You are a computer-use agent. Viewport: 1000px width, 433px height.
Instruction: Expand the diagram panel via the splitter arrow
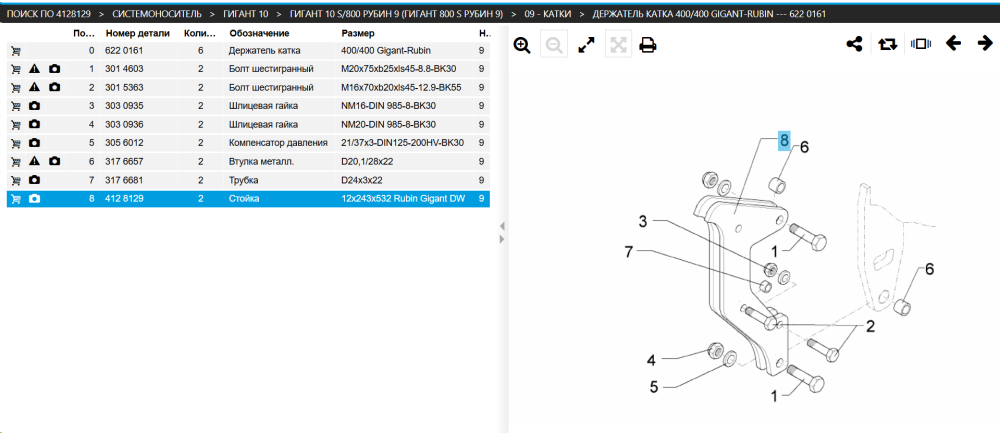[501, 239]
